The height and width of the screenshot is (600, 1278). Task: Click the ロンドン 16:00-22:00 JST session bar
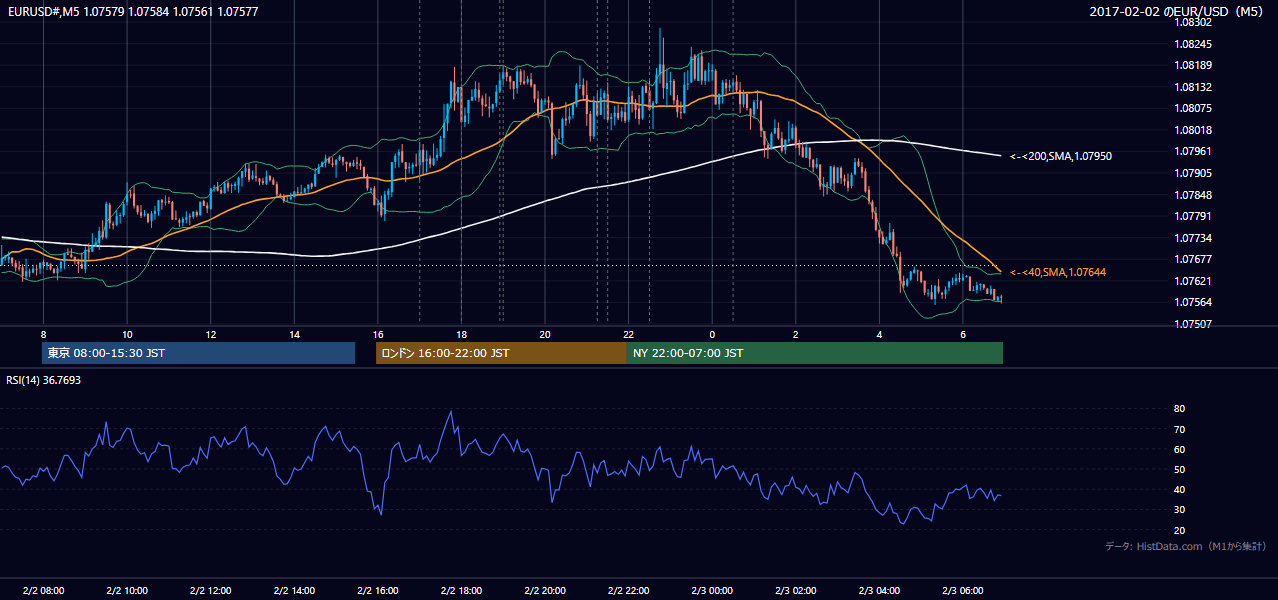pos(501,353)
